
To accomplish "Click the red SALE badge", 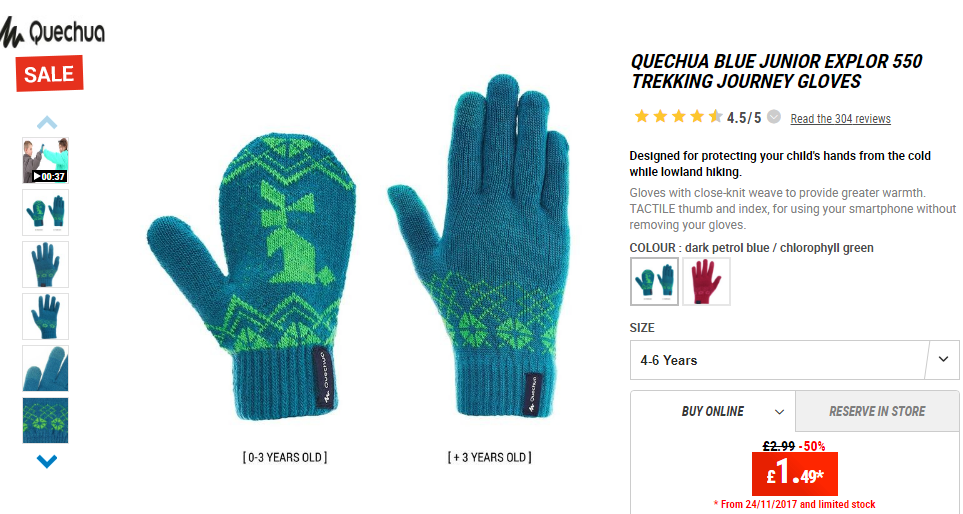I will (49, 74).
